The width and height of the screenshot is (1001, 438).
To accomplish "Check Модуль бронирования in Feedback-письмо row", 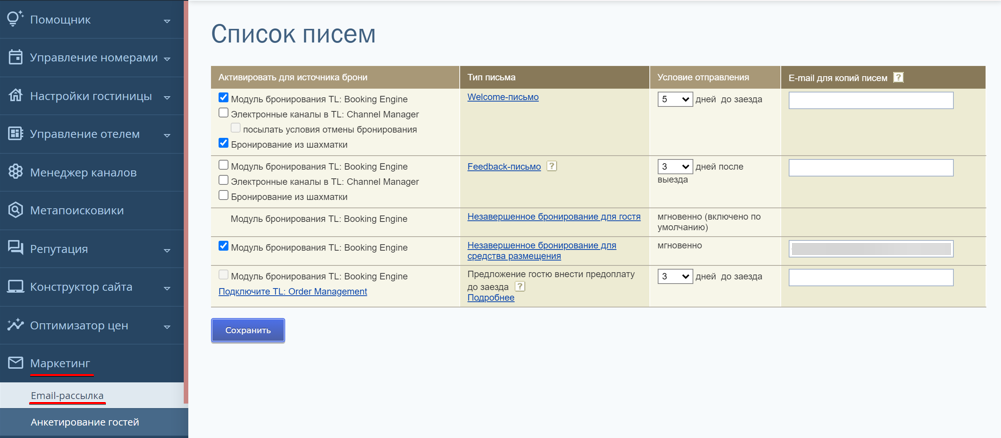I will (223, 165).
